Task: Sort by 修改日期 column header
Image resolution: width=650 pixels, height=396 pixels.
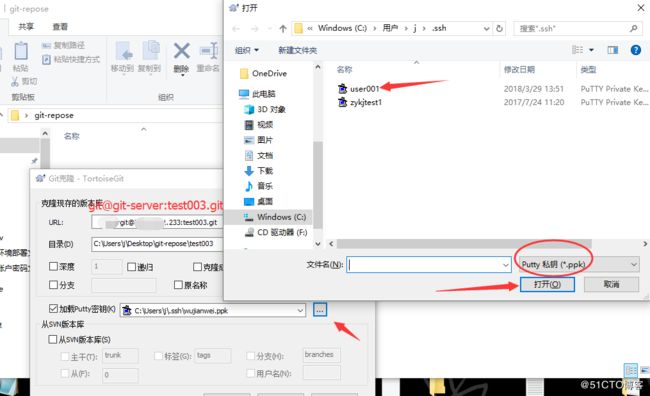Action: pyautogui.click(x=519, y=70)
